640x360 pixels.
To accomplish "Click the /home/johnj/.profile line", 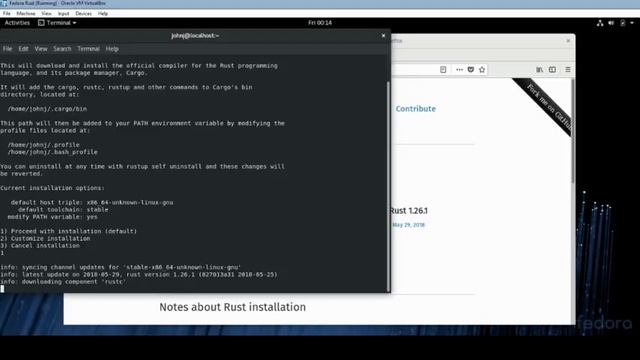I will coord(44,145).
